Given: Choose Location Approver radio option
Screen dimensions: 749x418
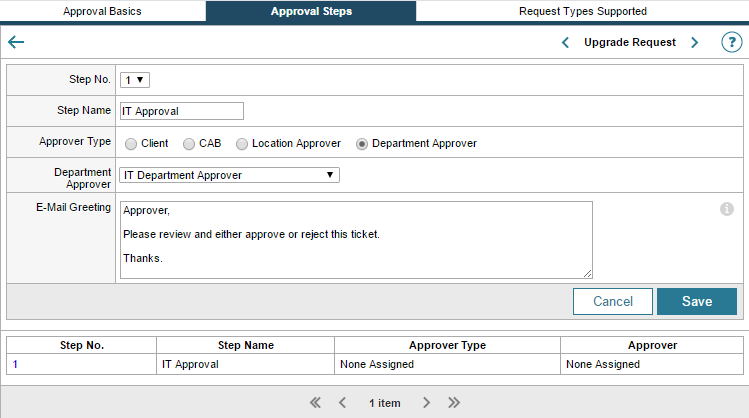Looking at the screenshot, I should pos(242,144).
